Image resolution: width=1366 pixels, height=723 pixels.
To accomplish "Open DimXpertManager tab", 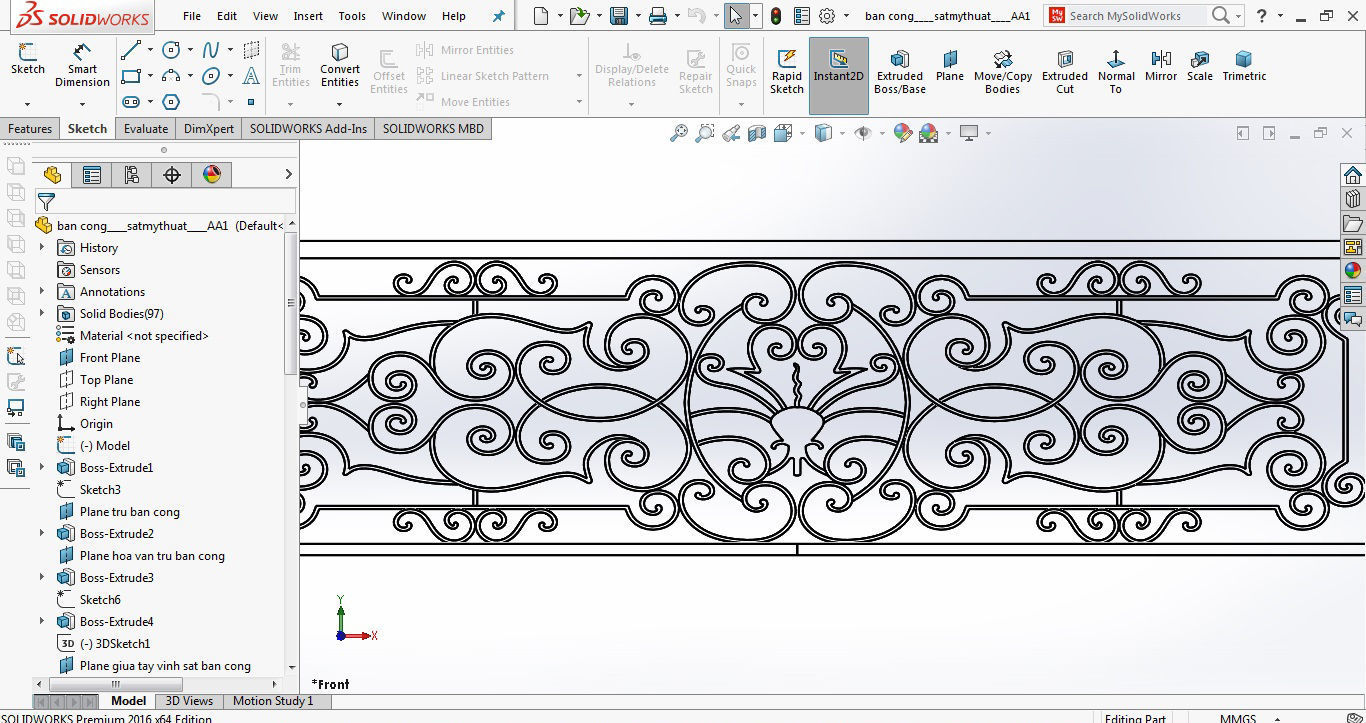I will click(x=172, y=175).
